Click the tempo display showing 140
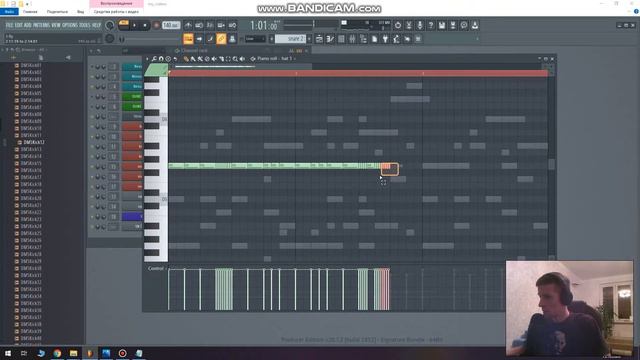The width and height of the screenshot is (640, 360). coord(171,25)
